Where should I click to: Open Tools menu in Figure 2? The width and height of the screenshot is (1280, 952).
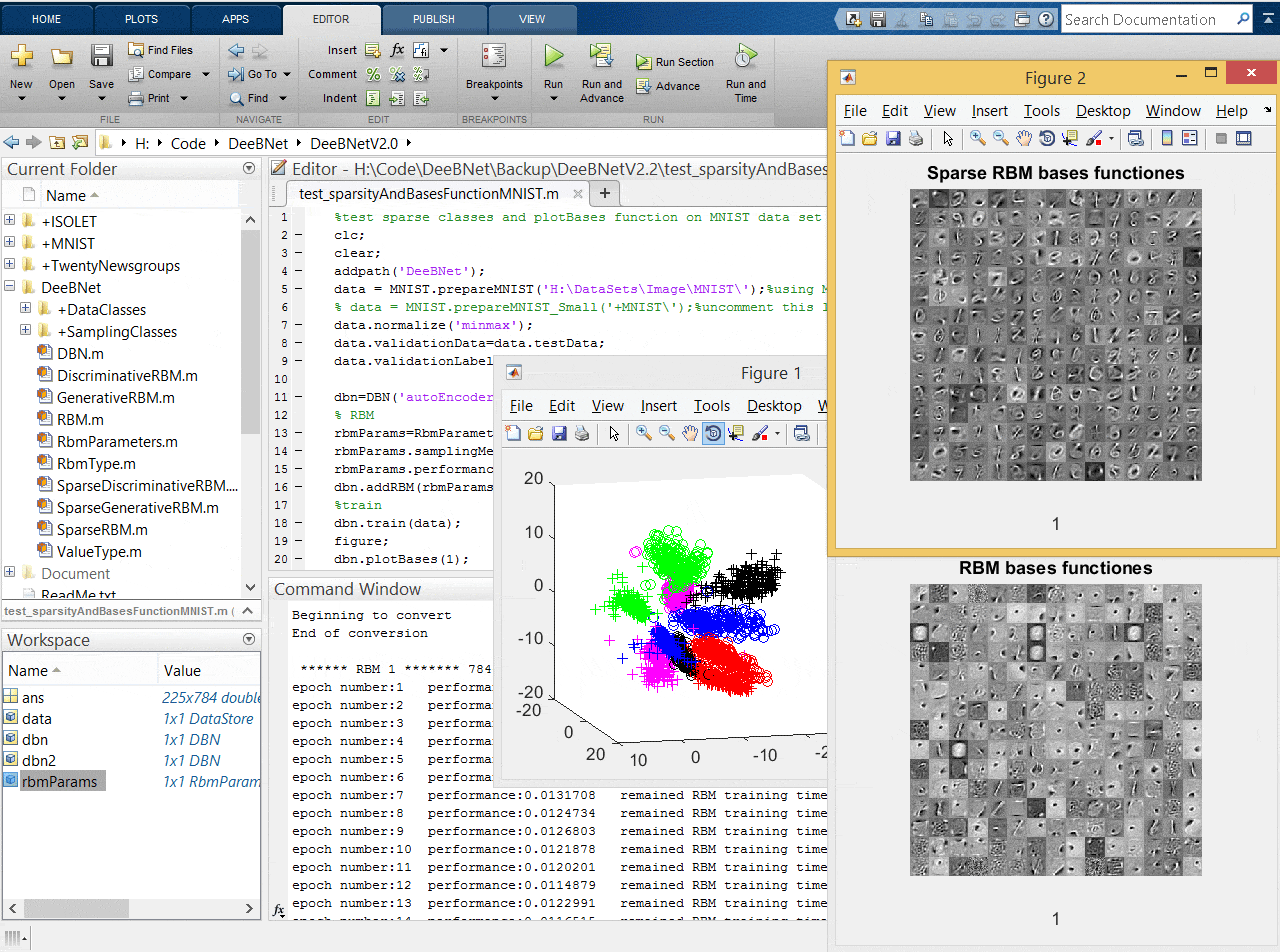(x=1042, y=111)
